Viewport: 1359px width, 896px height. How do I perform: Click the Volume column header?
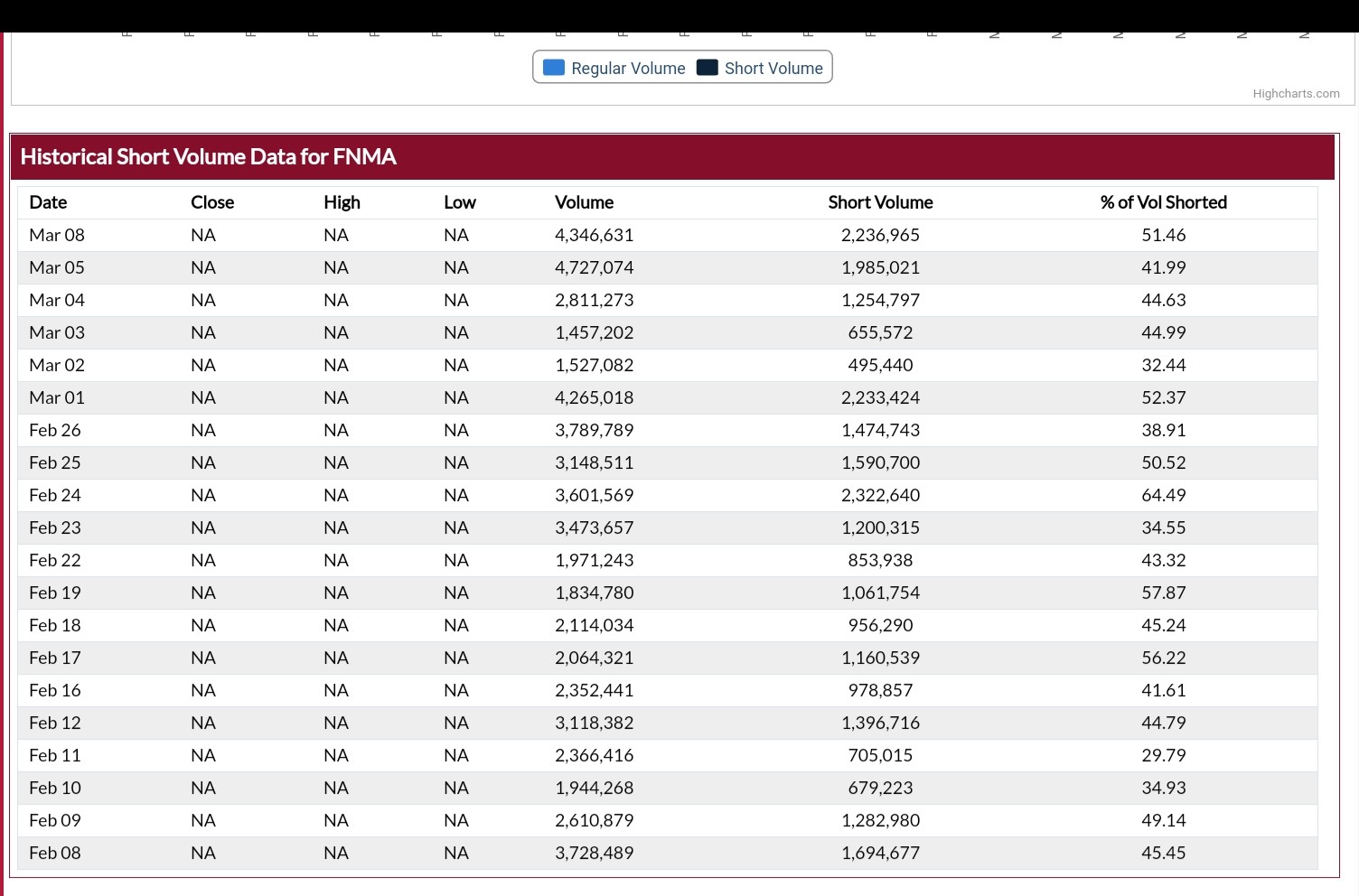coord(584,202)
